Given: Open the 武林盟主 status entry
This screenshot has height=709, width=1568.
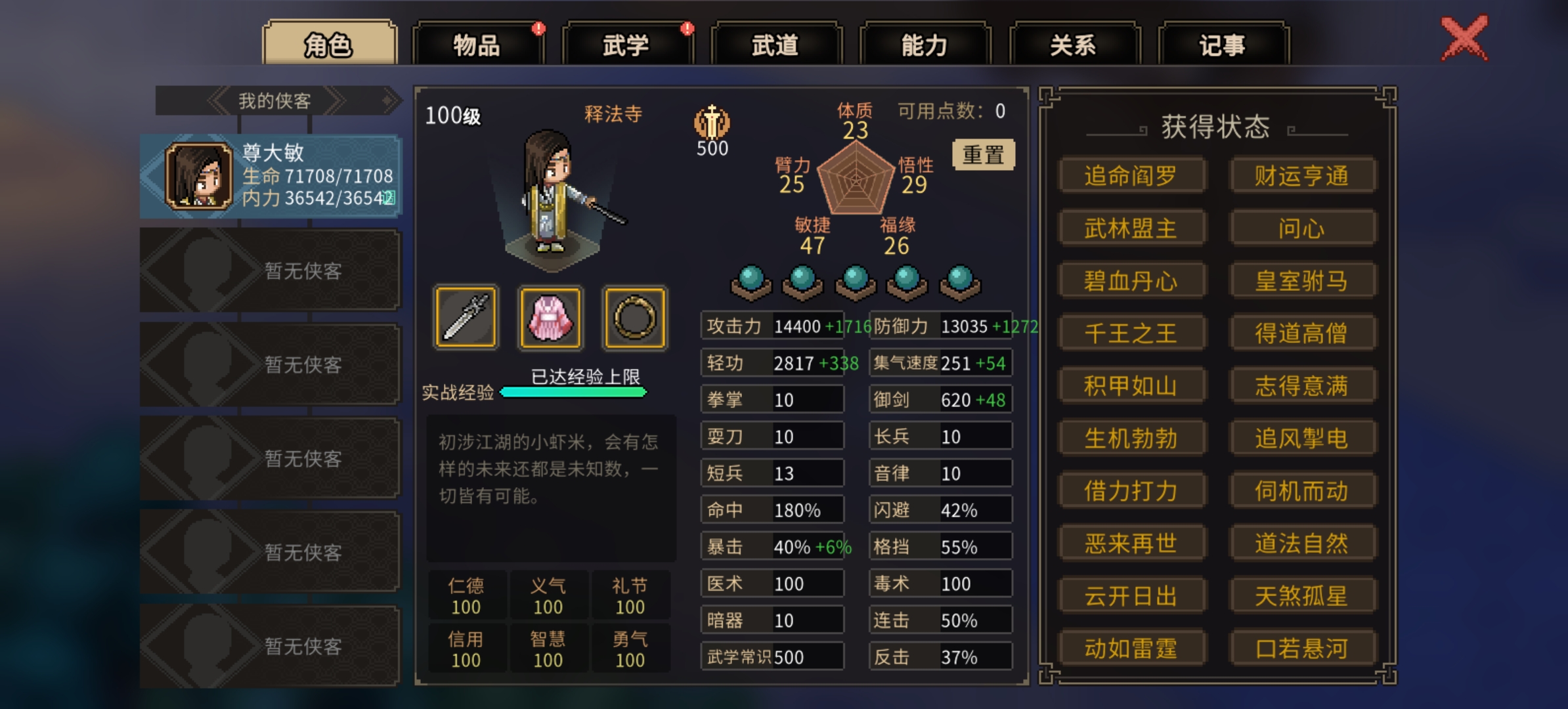Looking at the screenshot, I should tap(1131, 228).
